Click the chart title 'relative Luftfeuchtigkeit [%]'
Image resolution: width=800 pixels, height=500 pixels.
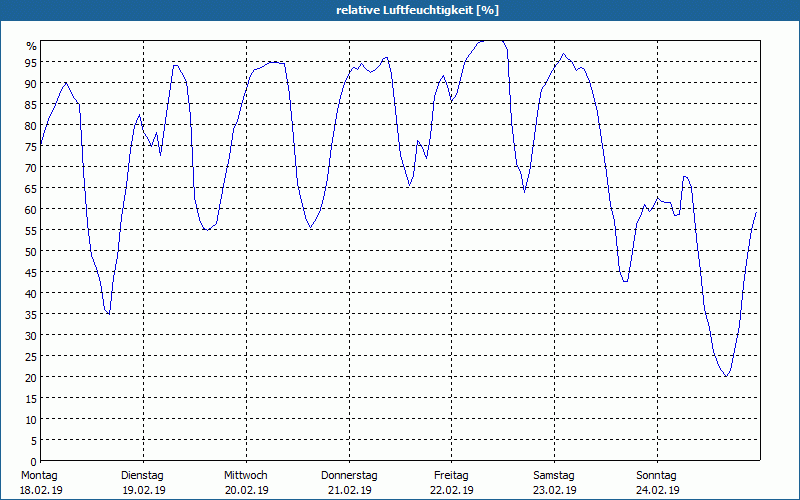(417, 10)
